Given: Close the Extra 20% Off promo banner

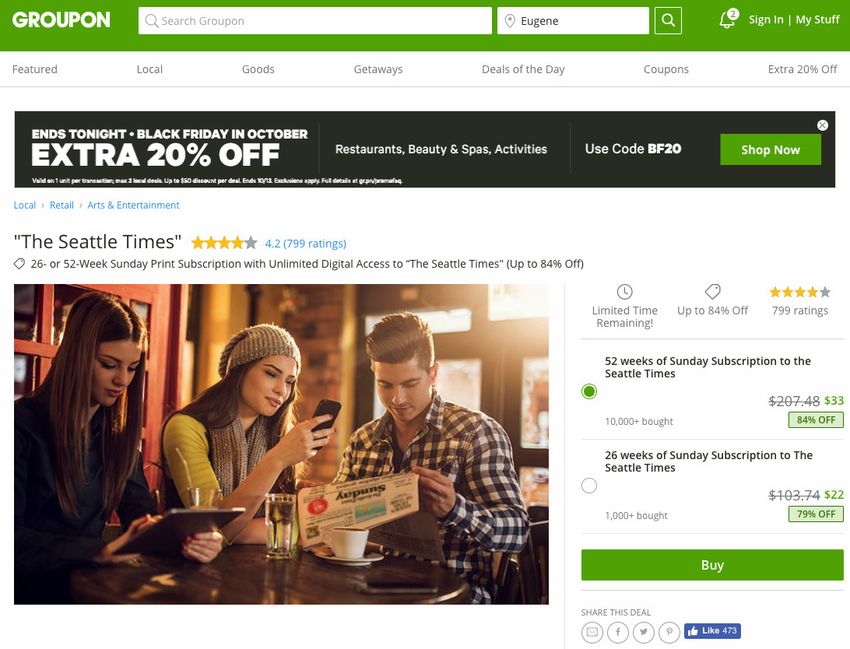Looking at the screenshot, I should point(822,125).
